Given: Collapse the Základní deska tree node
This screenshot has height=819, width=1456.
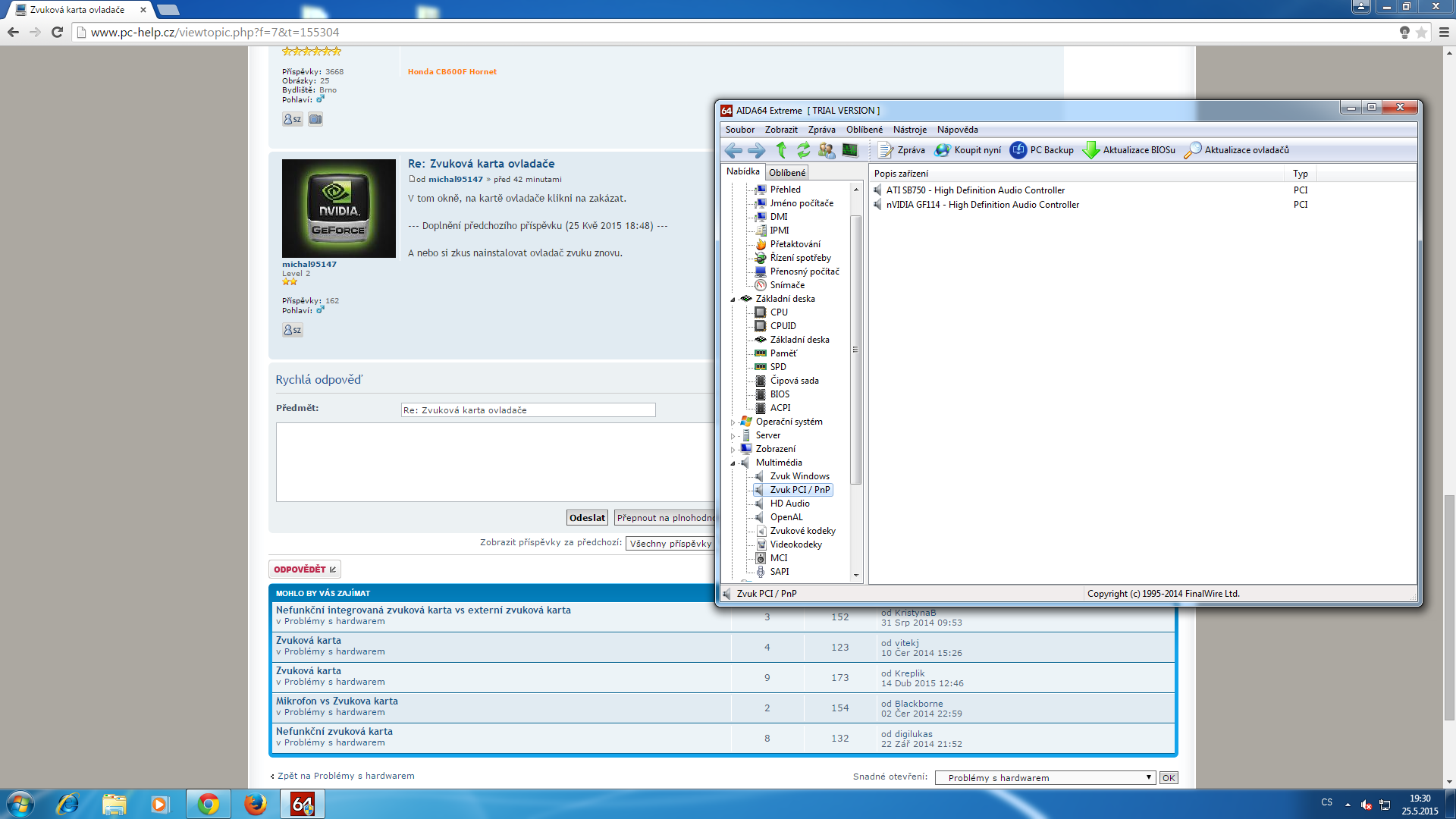Looking at the screenshot, I should point(733,300).
